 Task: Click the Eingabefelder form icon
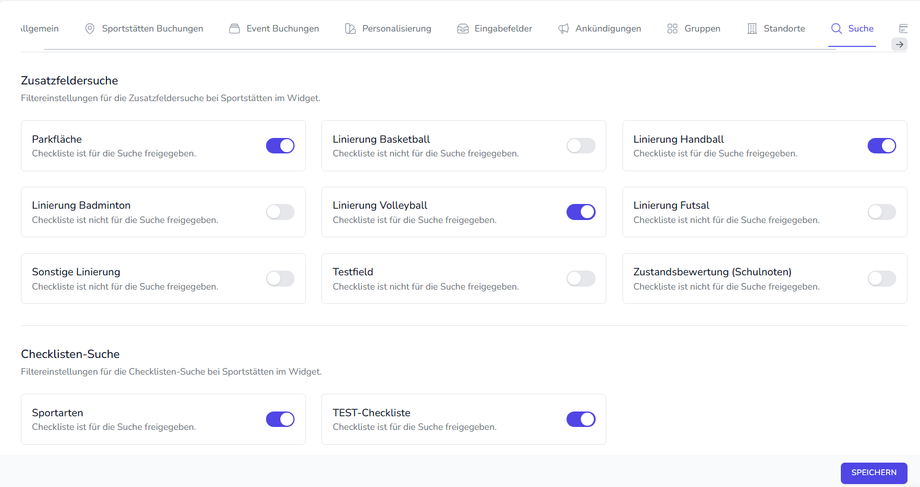[x=463, y=29]
